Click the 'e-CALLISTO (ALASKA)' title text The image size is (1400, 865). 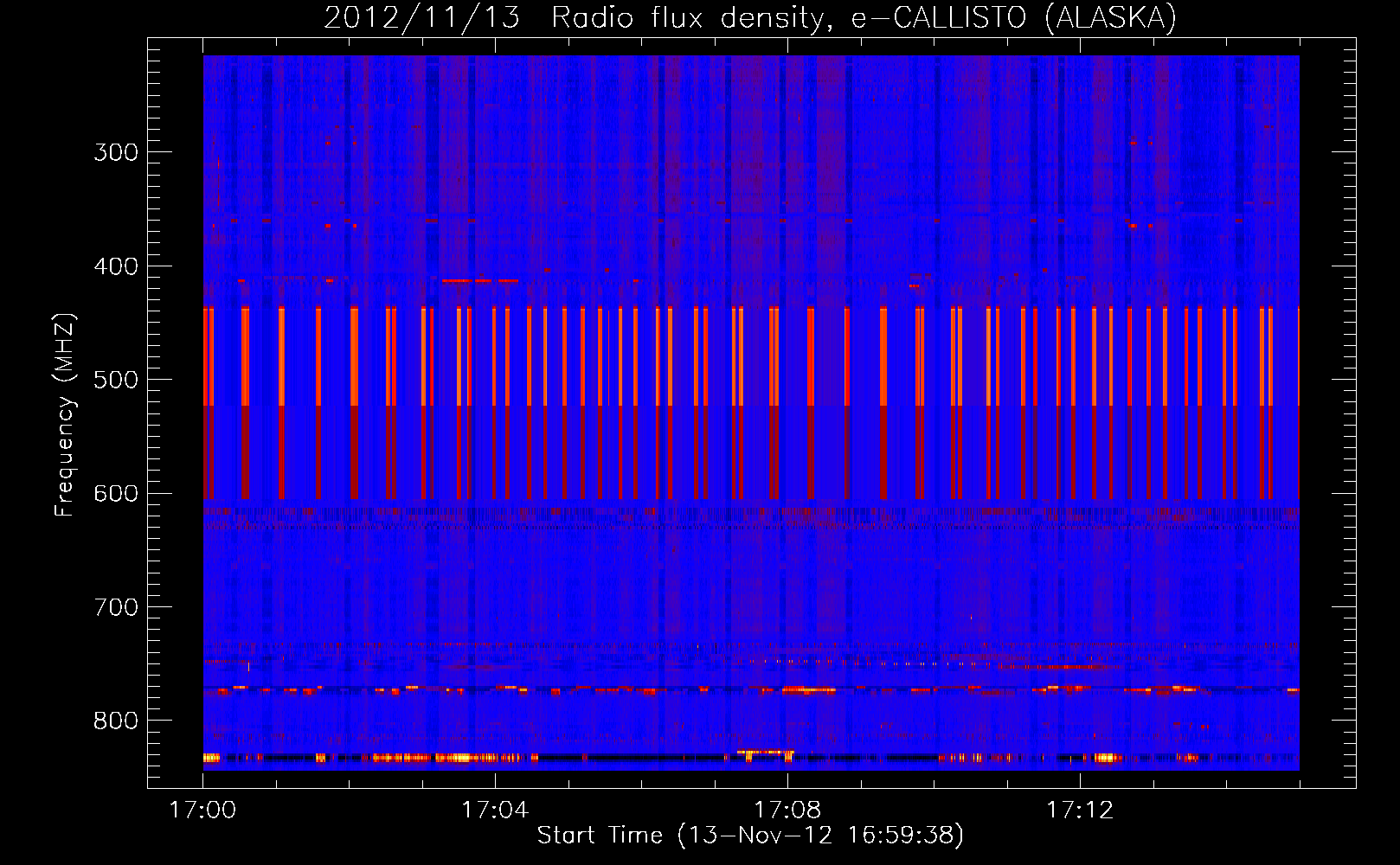[x=1014, y=18]
